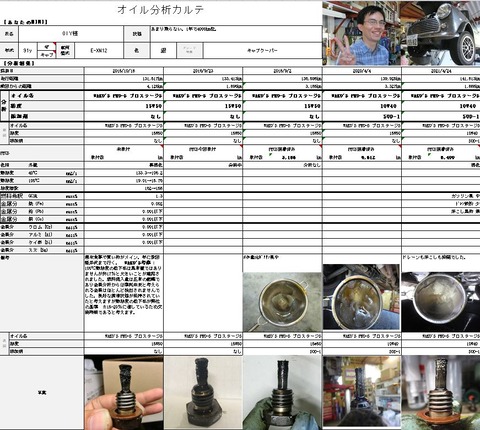This screenshot has height=430, width=480.
Task: Select the 動粘度 100℃ row label
Action: pos(42,181)
